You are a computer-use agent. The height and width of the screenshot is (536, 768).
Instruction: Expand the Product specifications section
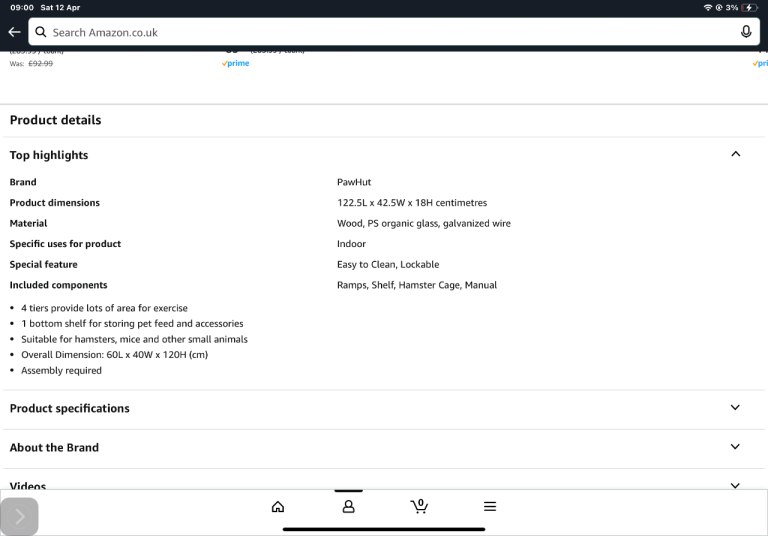point(735,408)
